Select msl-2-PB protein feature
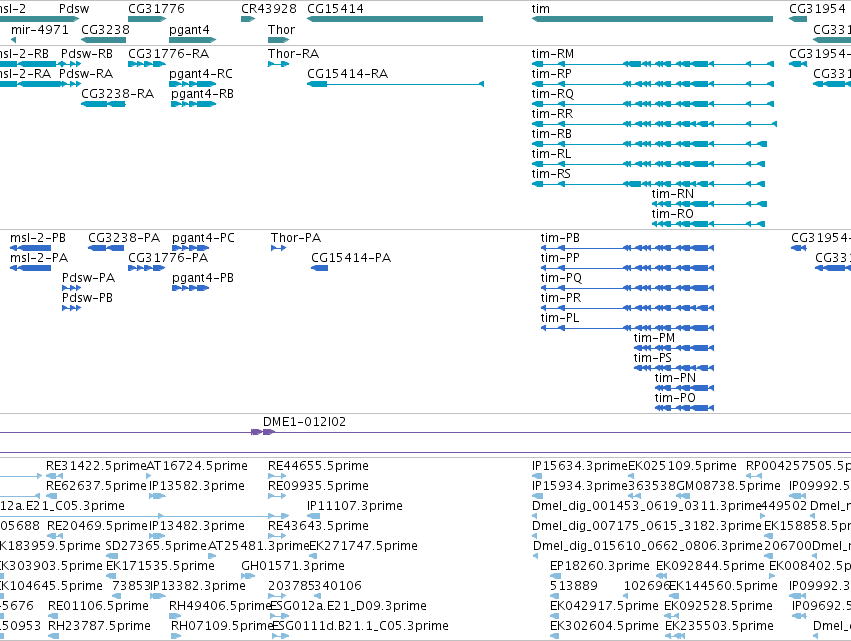851x641 pixels. pyautogui.click(x=31, y=248)
